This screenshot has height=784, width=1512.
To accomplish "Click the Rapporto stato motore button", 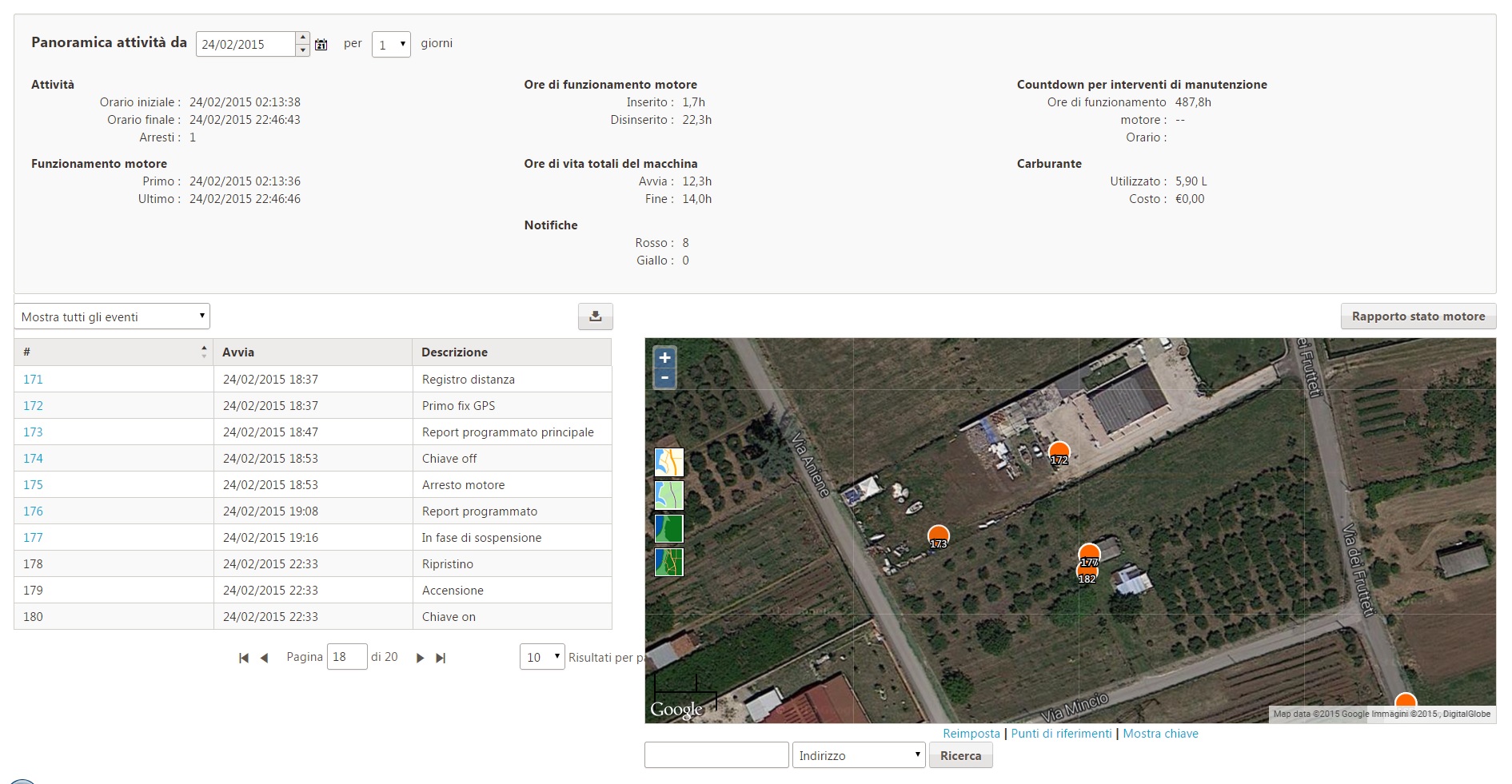I will coord(1418,316).
